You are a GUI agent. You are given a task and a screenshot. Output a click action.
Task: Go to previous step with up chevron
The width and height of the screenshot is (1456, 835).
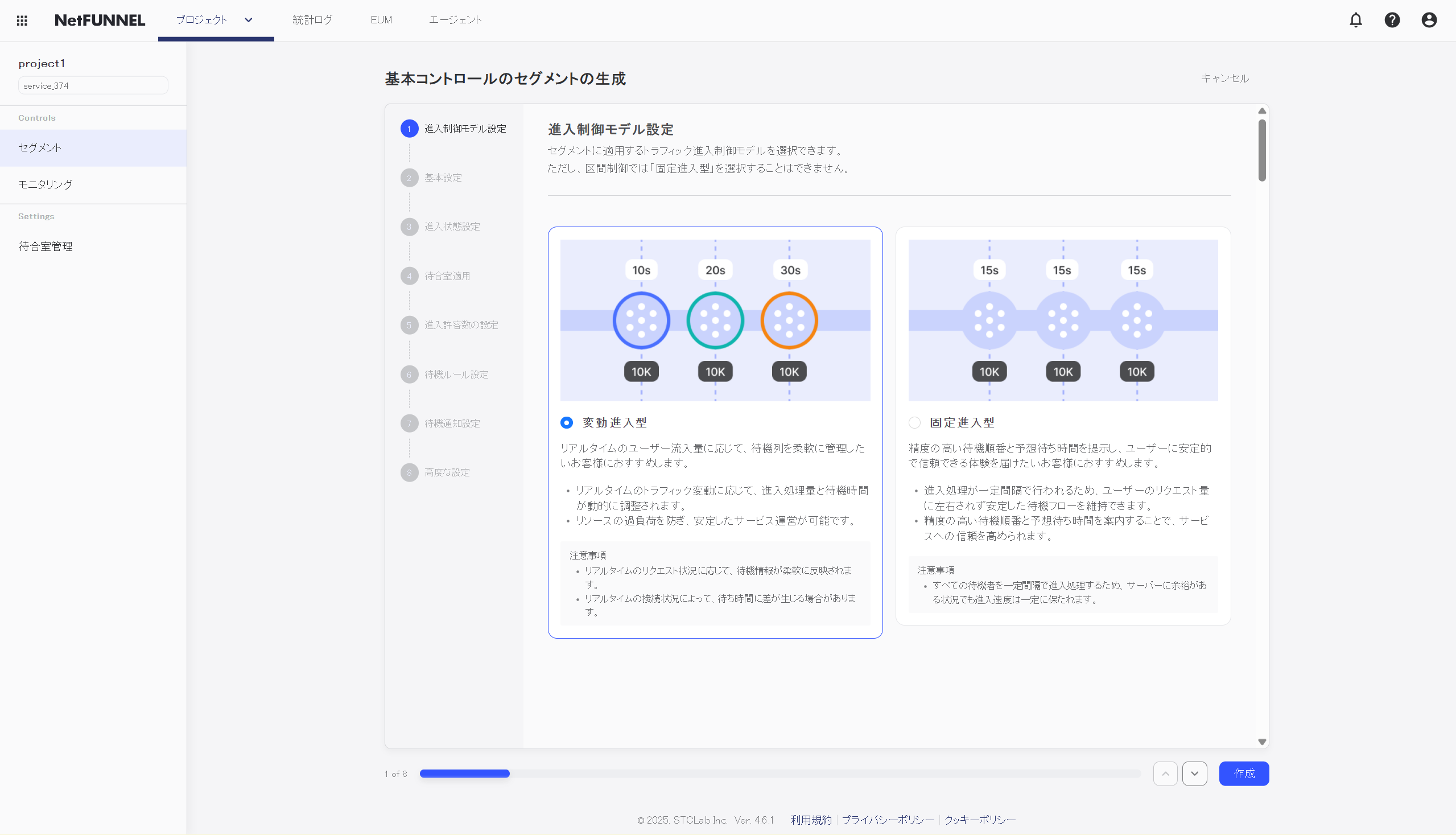tap(1165, 774)
